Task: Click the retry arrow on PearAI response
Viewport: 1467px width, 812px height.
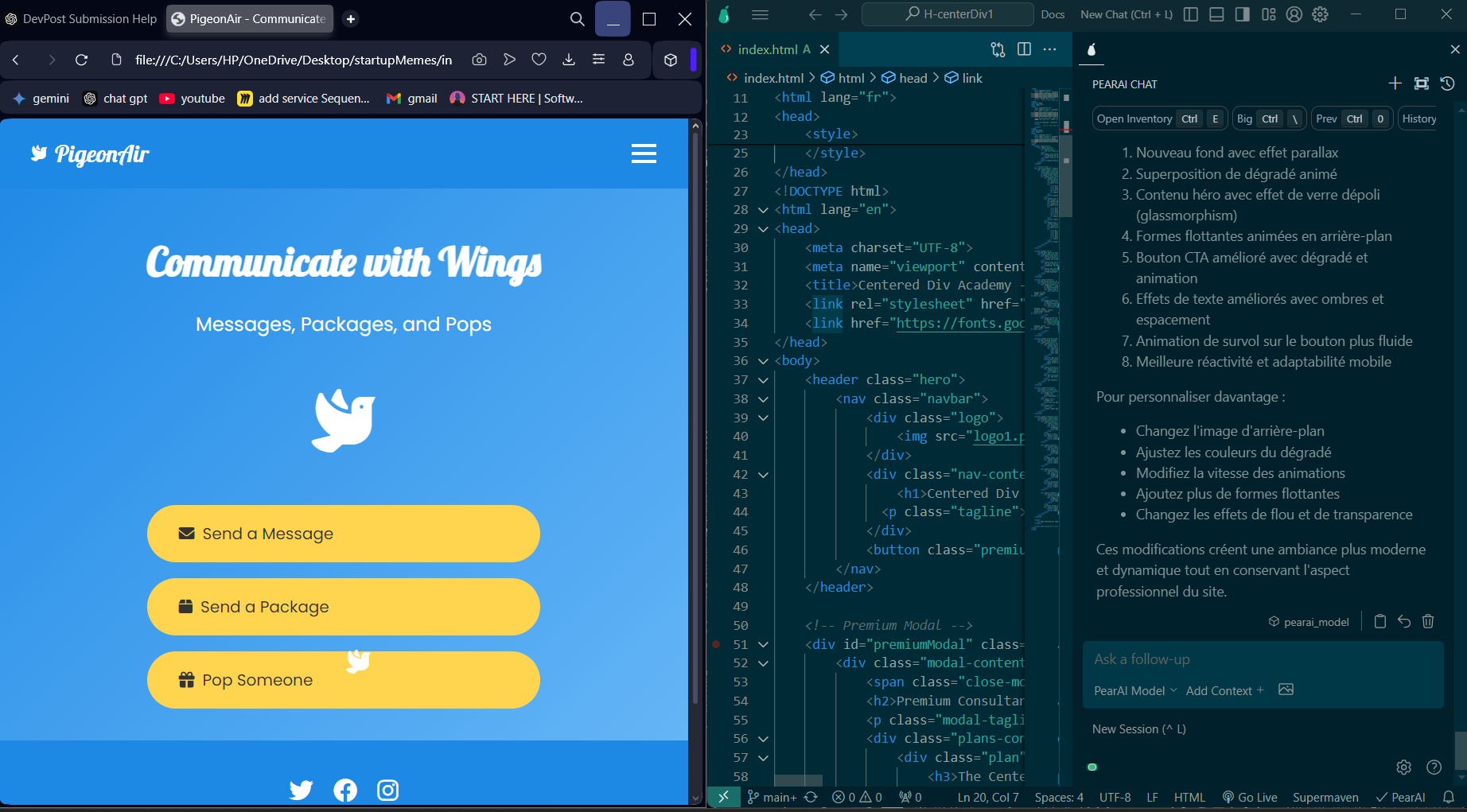Action: pyautogui.click(x=1404, y=621)
